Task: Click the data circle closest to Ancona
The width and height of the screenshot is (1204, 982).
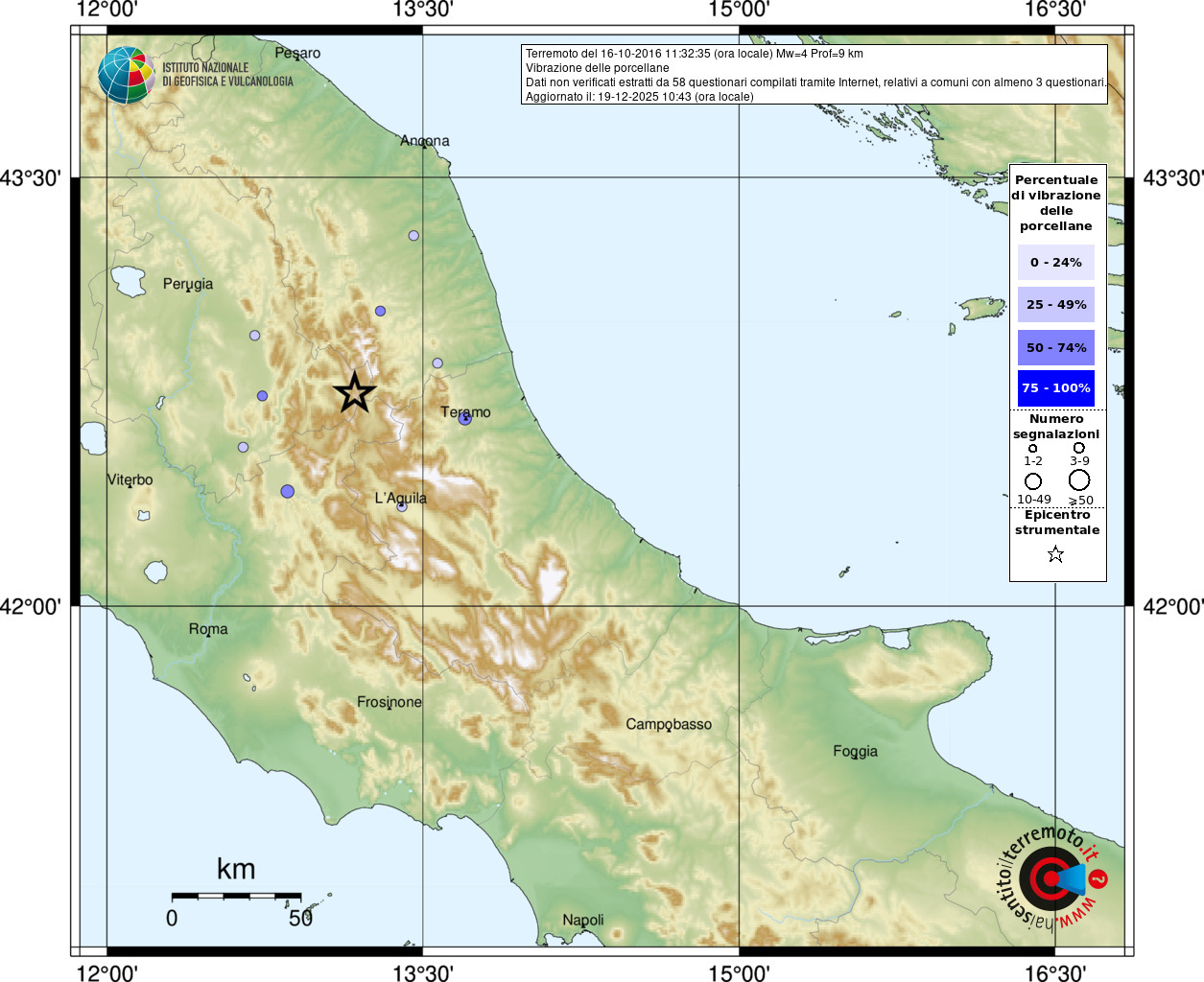Action: [x=413, y=235]
